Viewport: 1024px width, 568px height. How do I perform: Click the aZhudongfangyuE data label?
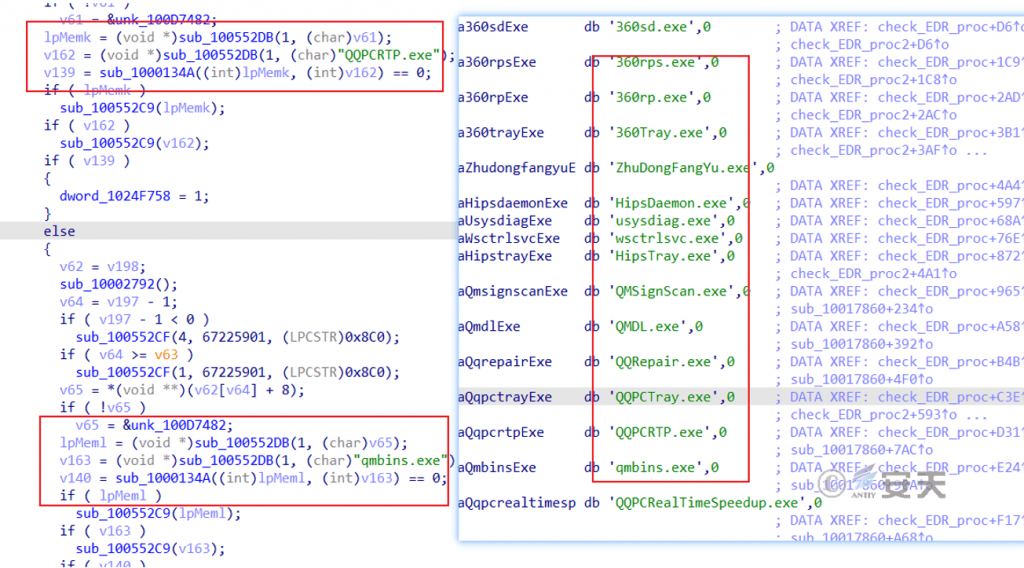[517, 168]
